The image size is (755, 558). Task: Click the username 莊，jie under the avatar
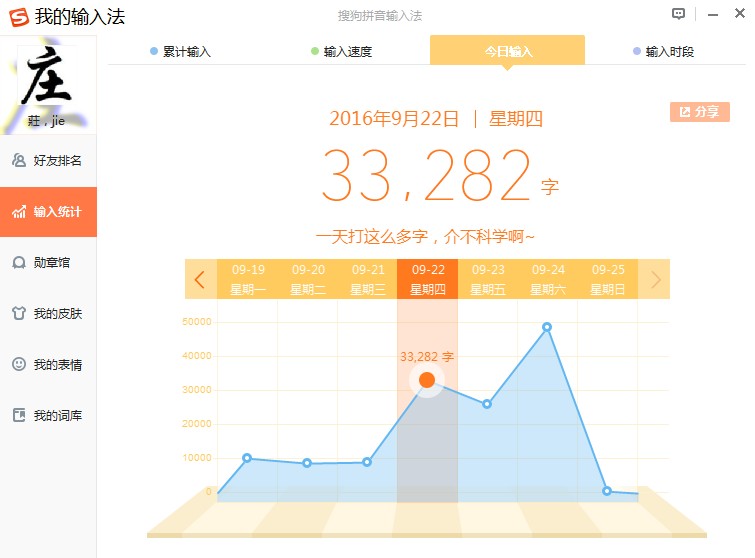[46, 120]
